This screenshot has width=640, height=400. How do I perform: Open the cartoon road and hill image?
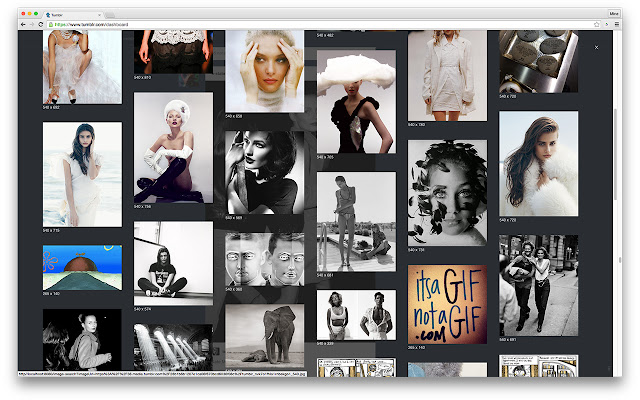(82, 267)
